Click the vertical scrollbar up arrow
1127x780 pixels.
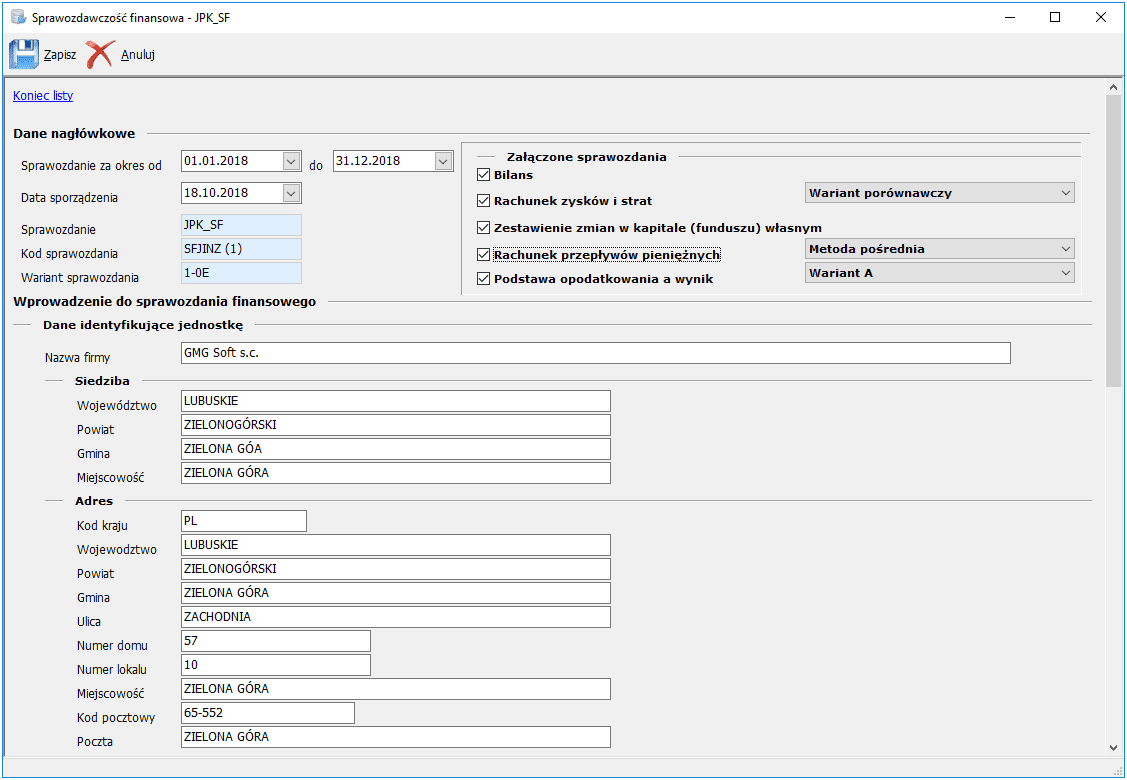pyautogui.click(x=1113, y=87)
